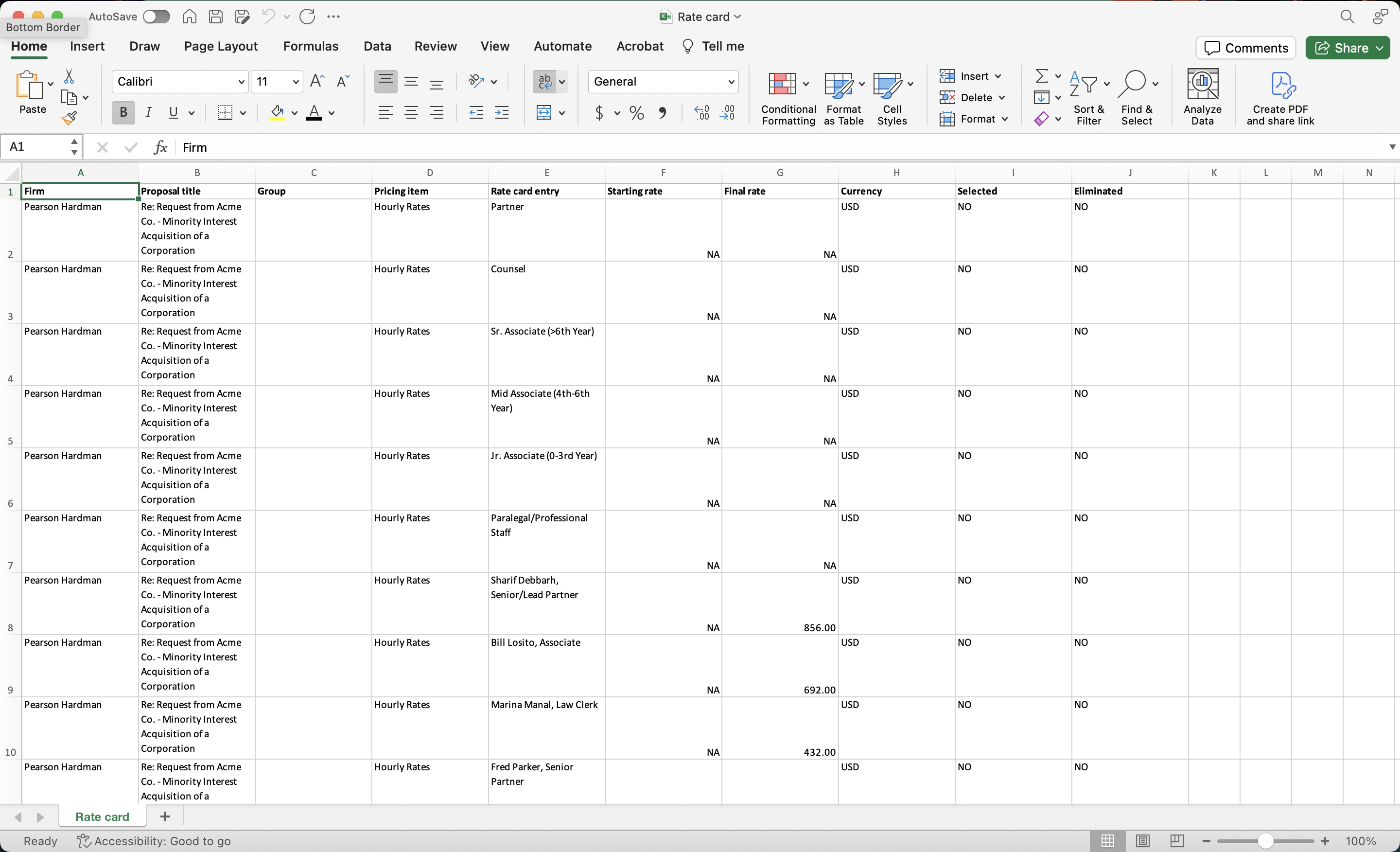Switch to Page Layout view in status bar

click(1143, 841)
